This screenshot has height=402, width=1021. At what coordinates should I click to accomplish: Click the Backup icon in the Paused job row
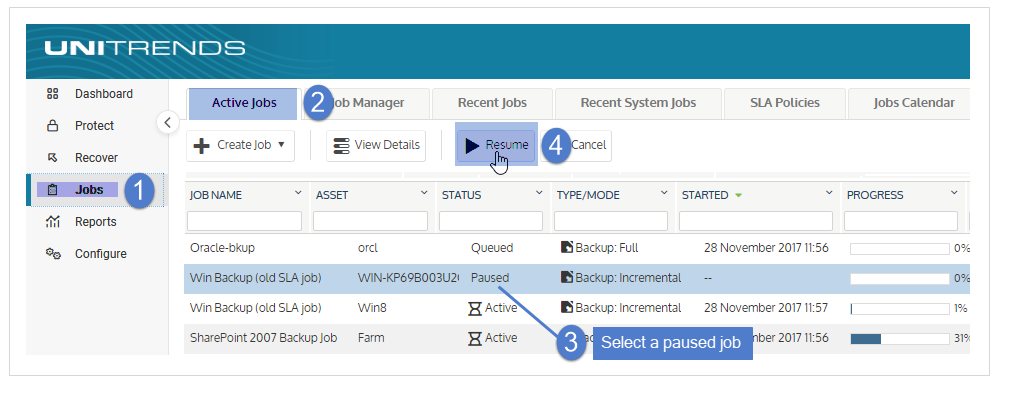[x=566, y=277]
